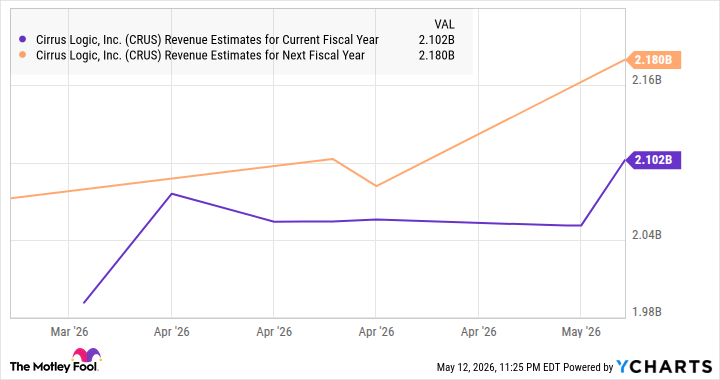Click the purple 2.102B end-value flag
720x380 pixels.
click(x=653, y=160)
